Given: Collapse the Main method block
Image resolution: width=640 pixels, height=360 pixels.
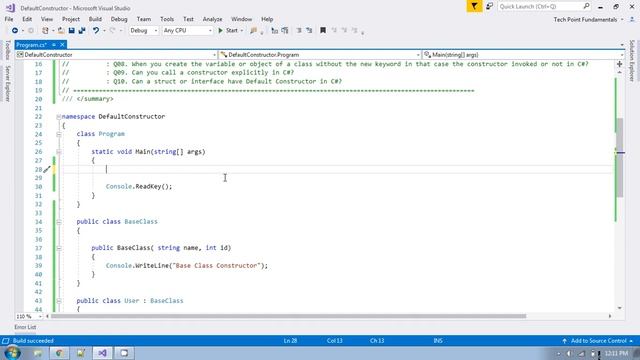Looking at the screenshot, I should point(59,152).
